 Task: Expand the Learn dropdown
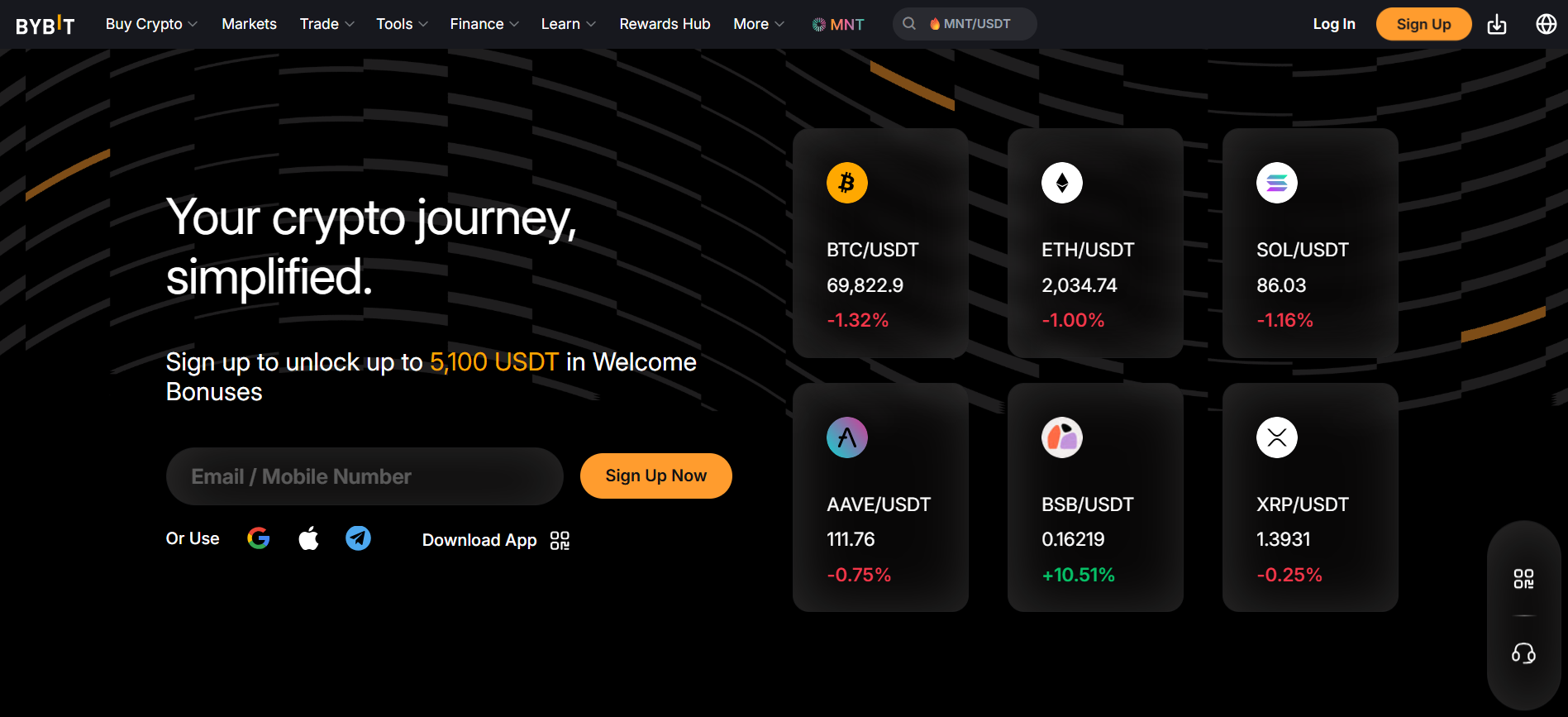568,24
